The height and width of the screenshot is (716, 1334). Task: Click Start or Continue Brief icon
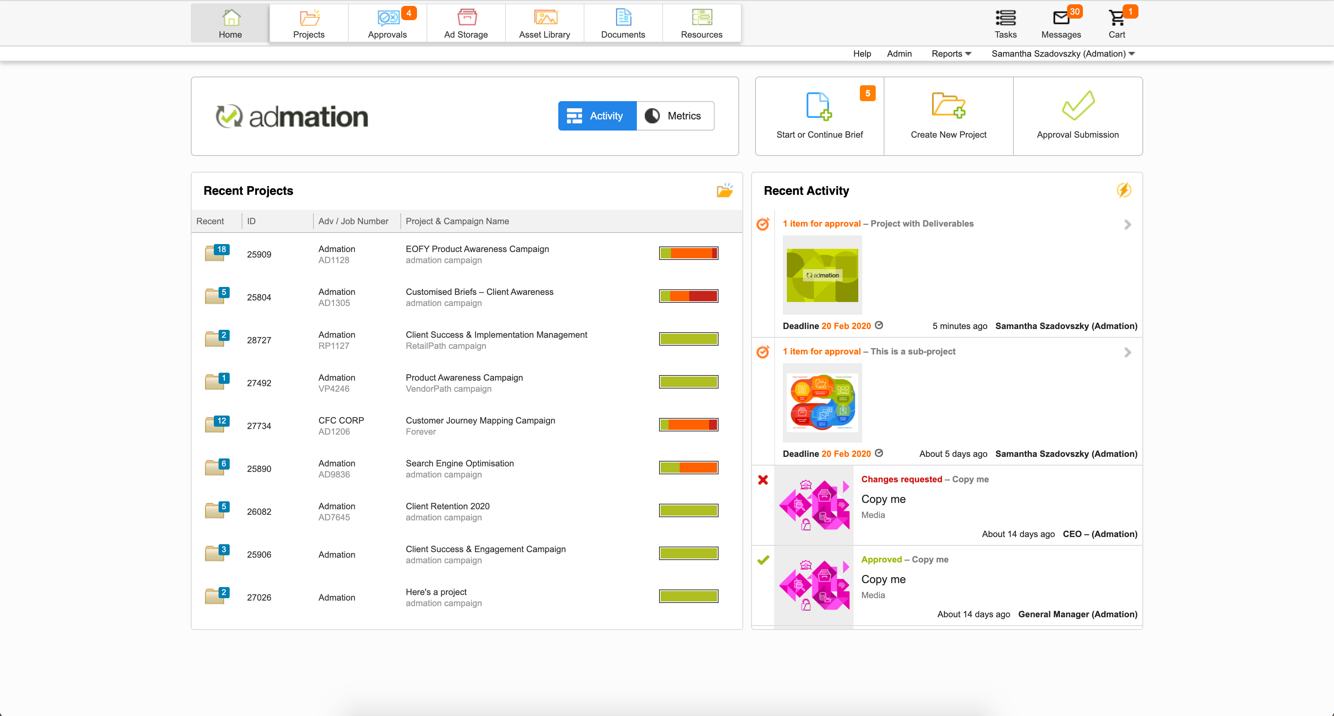(x=819, y=106)
